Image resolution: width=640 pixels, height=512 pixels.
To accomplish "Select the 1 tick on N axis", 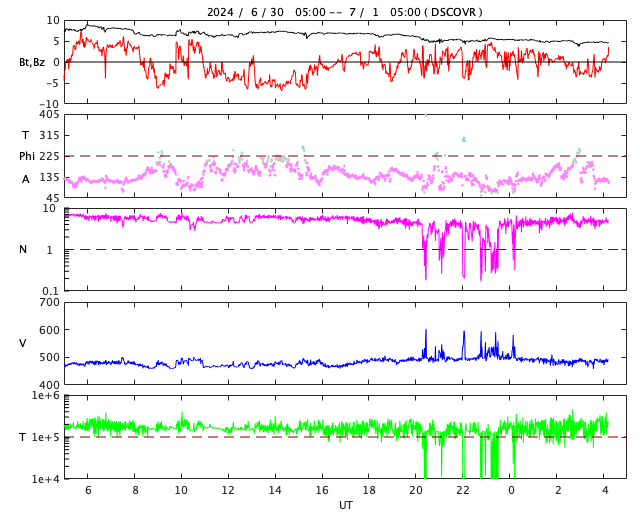I will click(50, 249).
